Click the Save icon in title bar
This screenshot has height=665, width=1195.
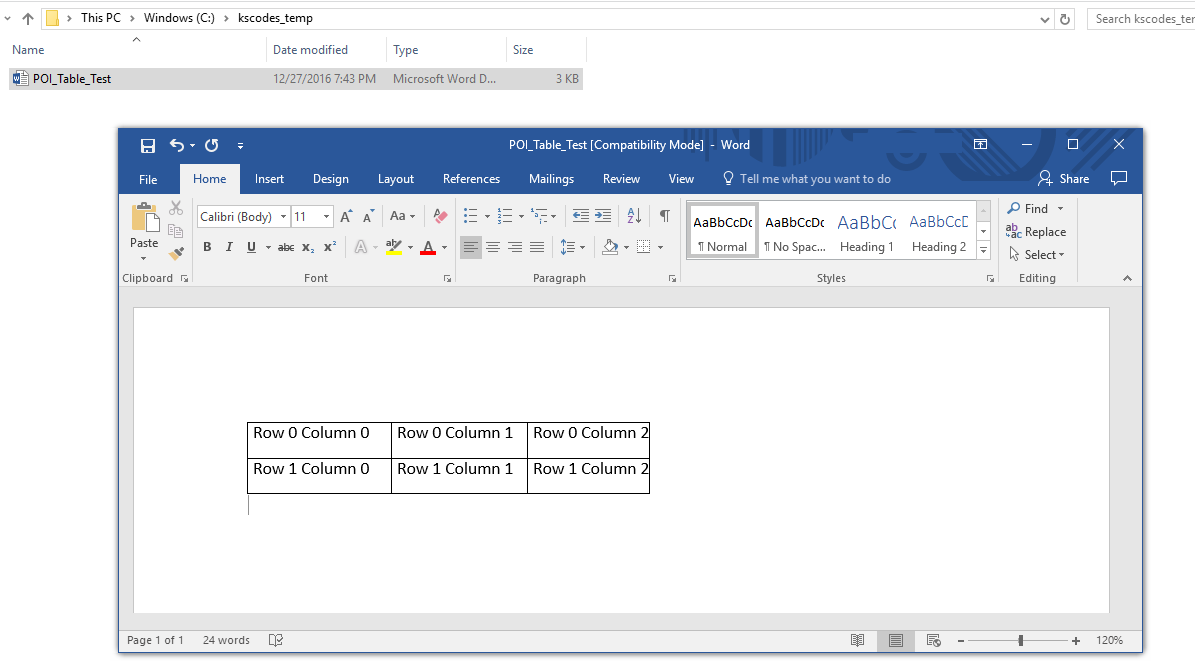pos(148,146)
